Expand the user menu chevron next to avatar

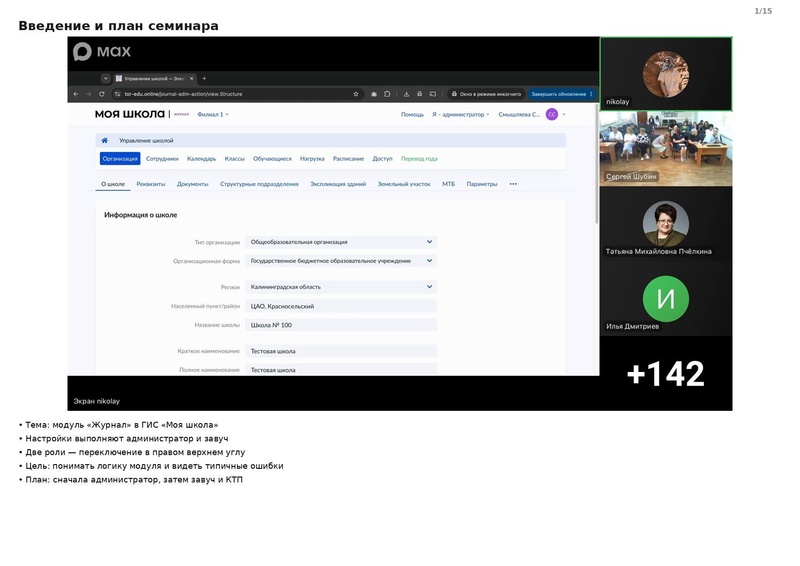(x=564, y=114)
